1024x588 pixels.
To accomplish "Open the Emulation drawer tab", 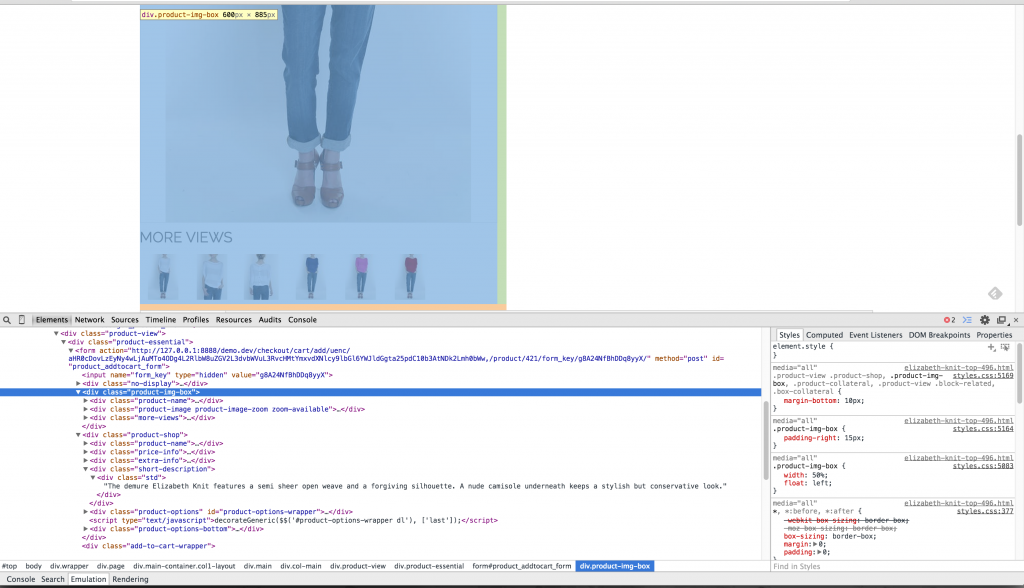I will click(x=88, y=579).
